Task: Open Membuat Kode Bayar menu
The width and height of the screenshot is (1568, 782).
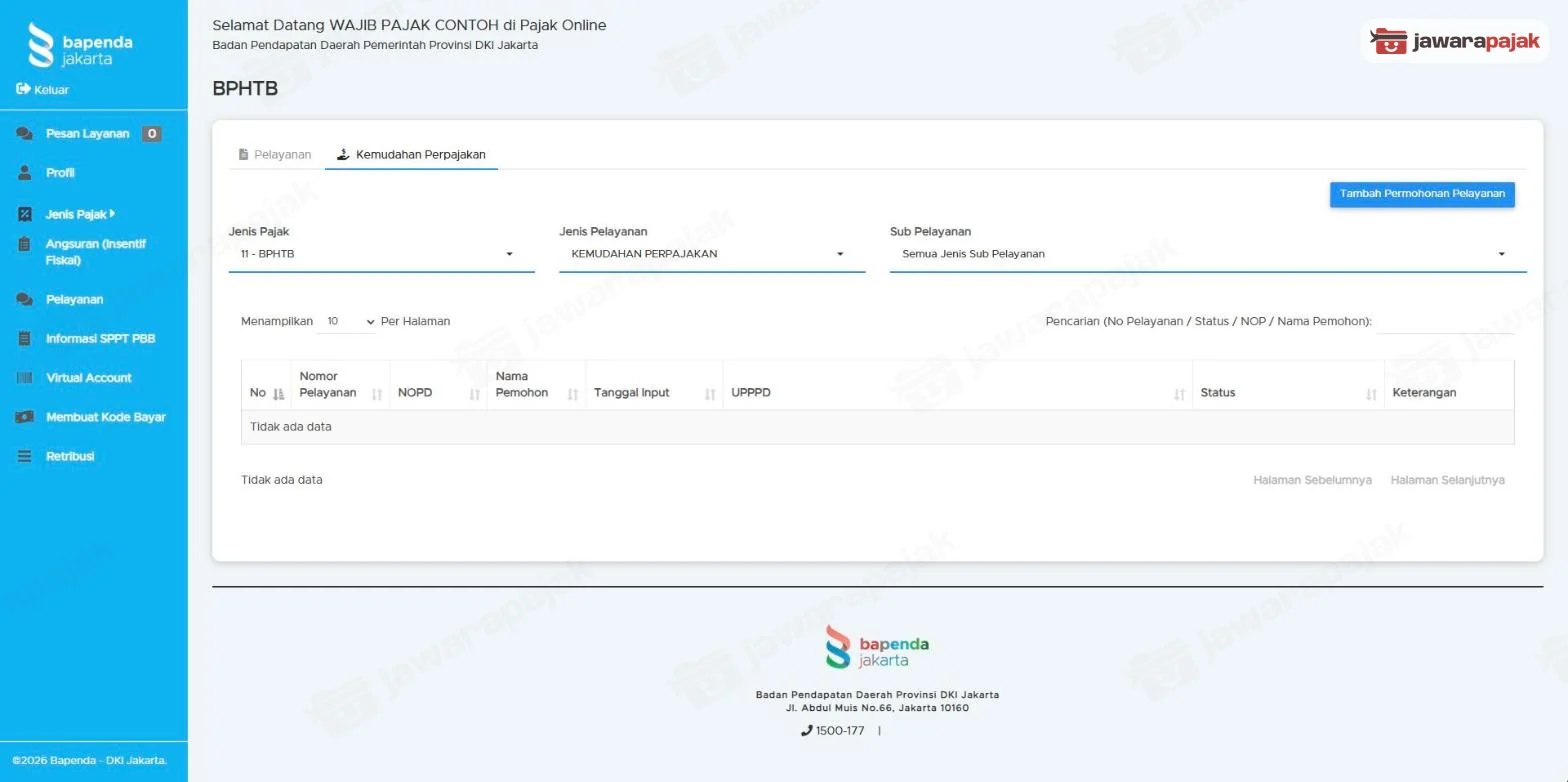Action: [x=105, y=417]
